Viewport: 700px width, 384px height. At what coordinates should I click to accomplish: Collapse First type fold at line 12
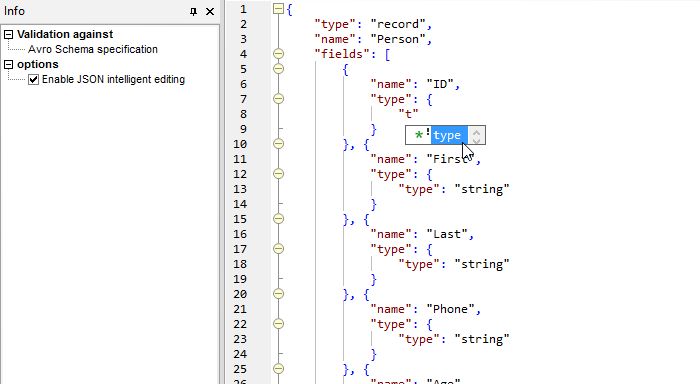[x=278, y=174]
